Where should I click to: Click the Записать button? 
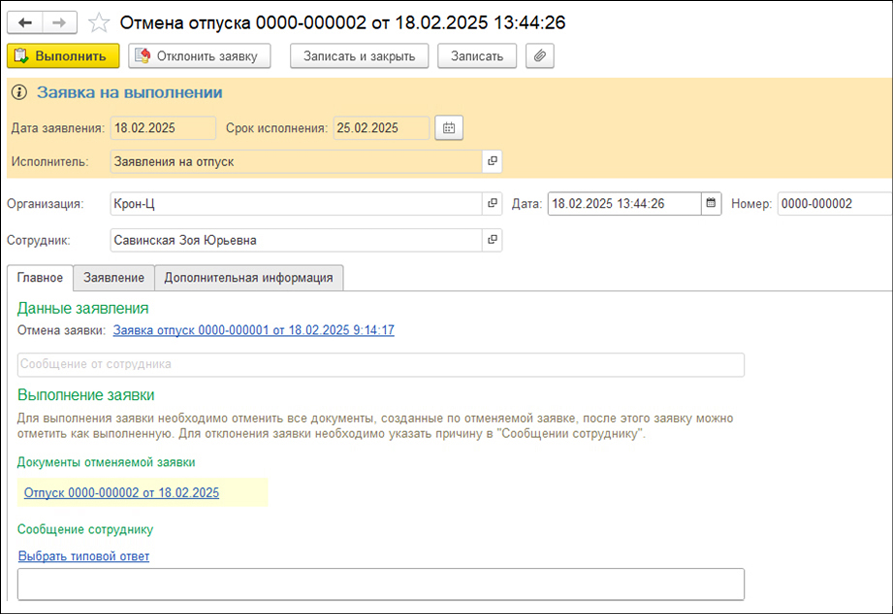(477, 56)
